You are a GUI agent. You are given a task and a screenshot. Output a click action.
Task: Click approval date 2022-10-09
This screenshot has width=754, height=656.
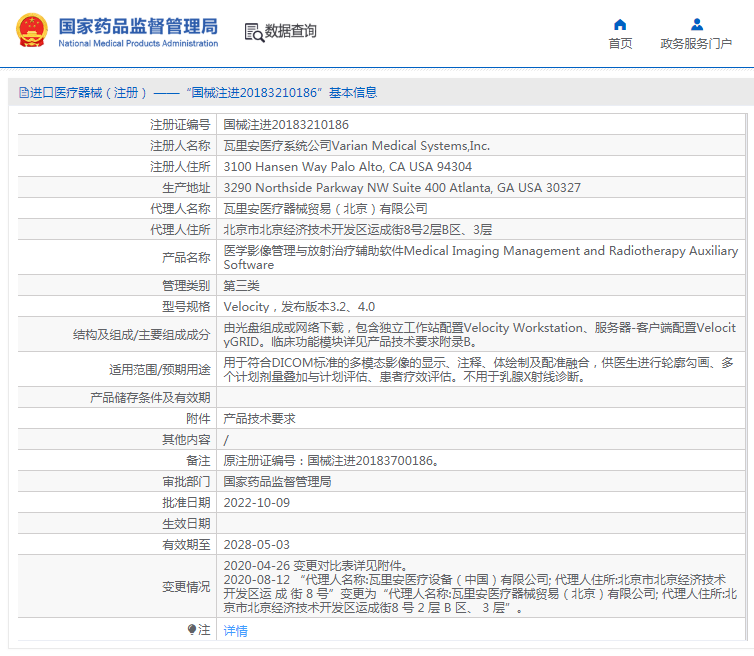(x=257, y=503)
